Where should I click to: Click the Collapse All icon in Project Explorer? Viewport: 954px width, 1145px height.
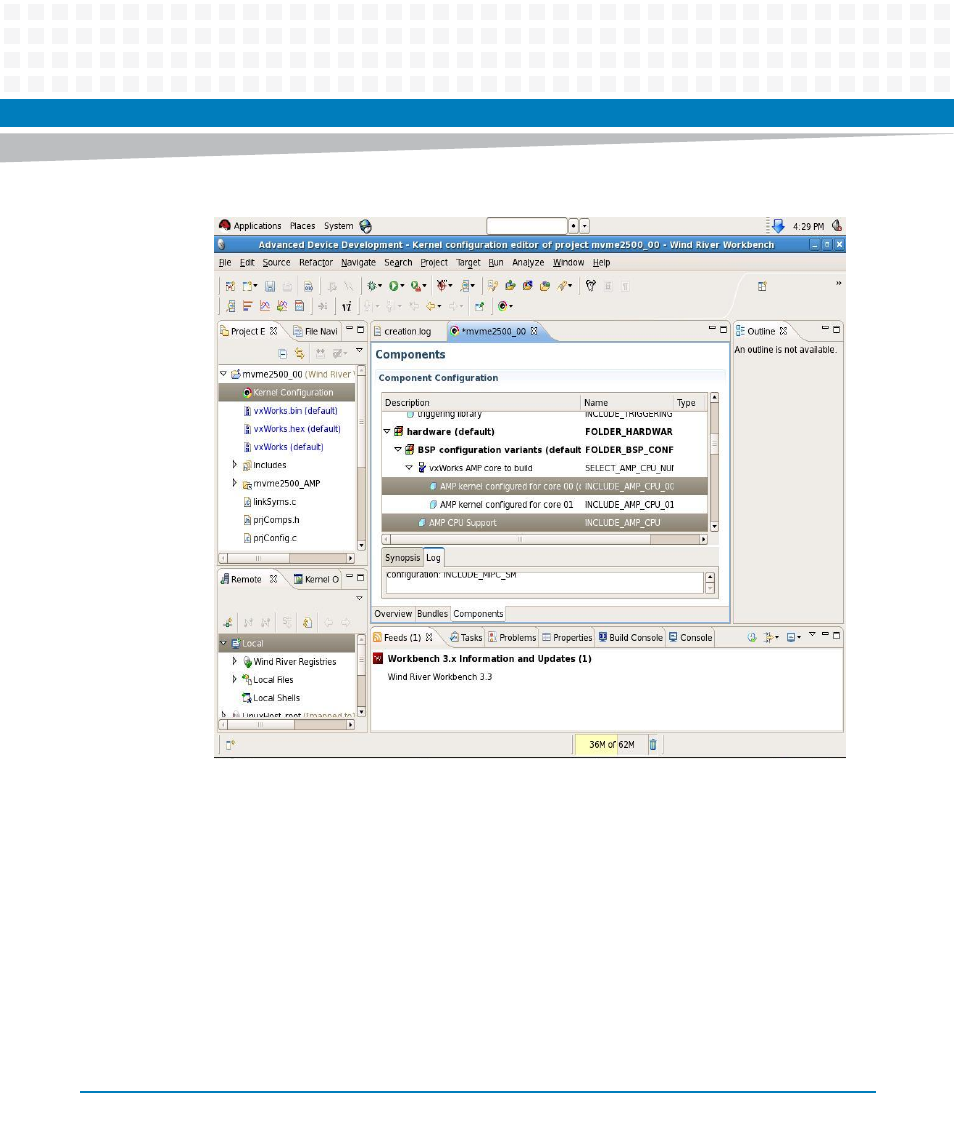coord(282,353)
